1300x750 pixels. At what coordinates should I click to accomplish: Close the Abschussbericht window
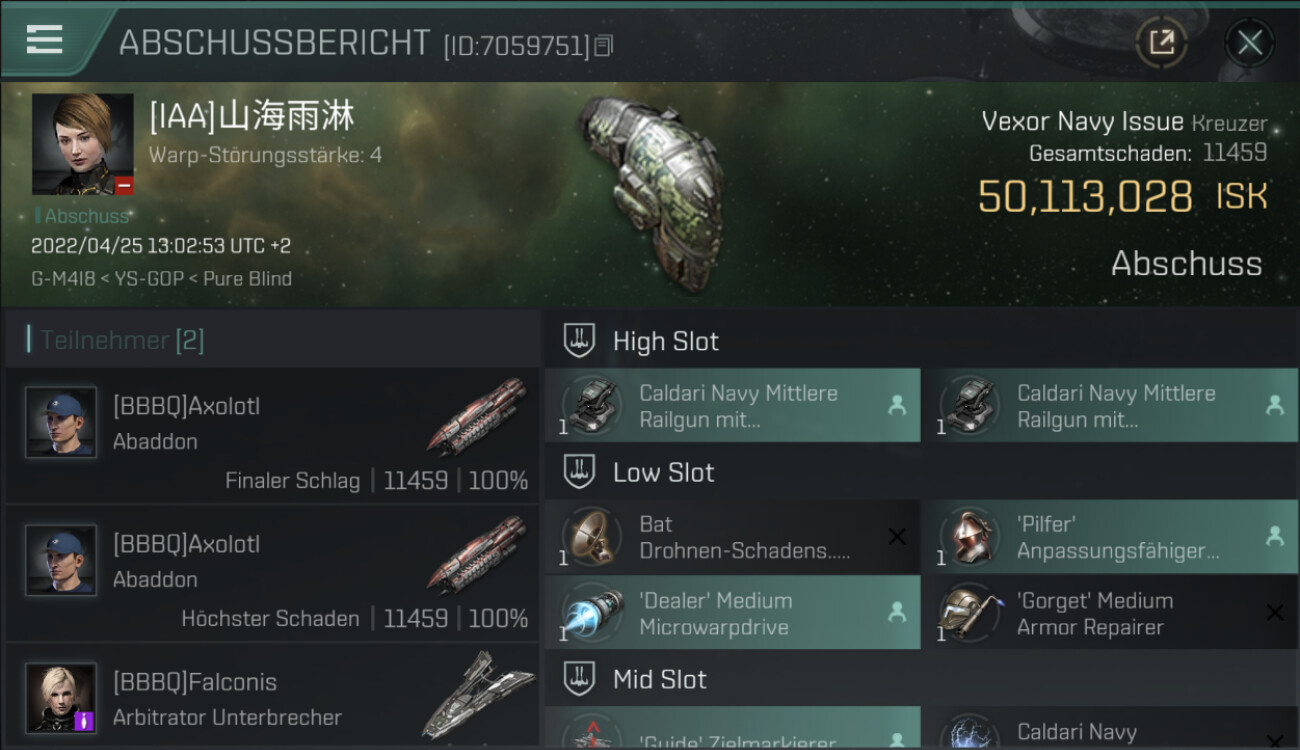tap(1249, 43)
